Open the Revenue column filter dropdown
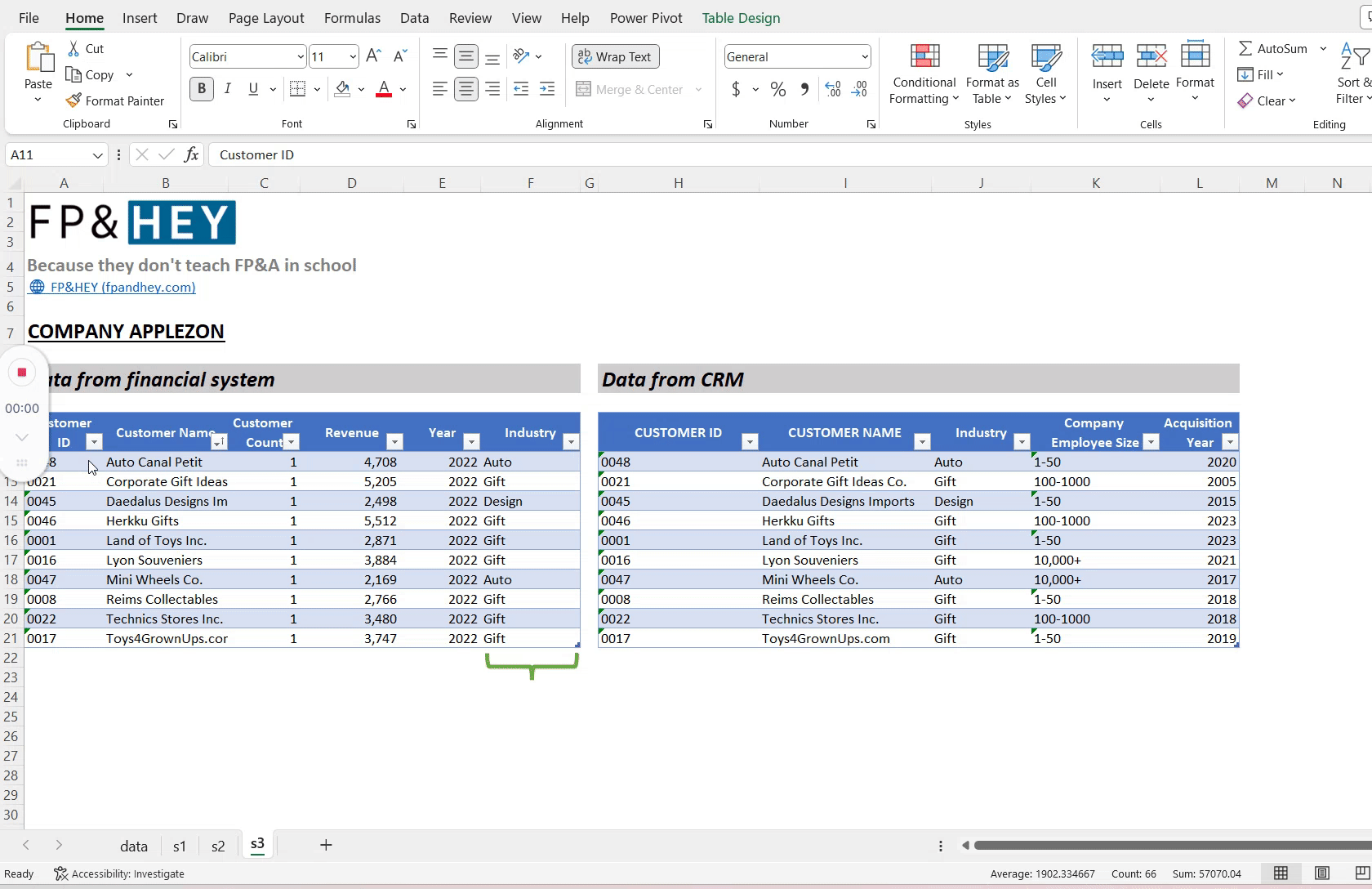The width and height of the screenshot is (1372, 889). click(x=394, y=442)
